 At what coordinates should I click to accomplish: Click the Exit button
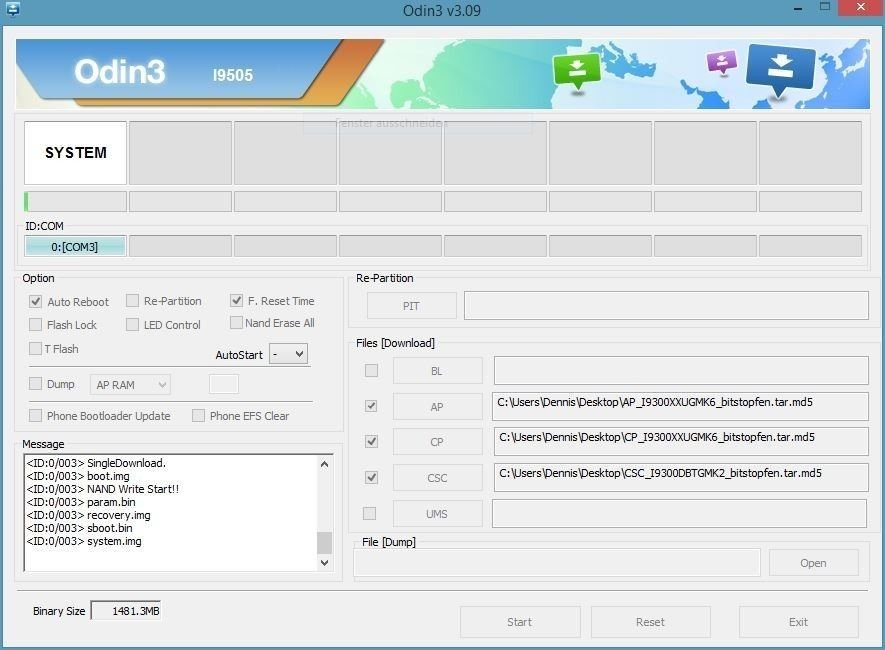click(x=799, y=622)
